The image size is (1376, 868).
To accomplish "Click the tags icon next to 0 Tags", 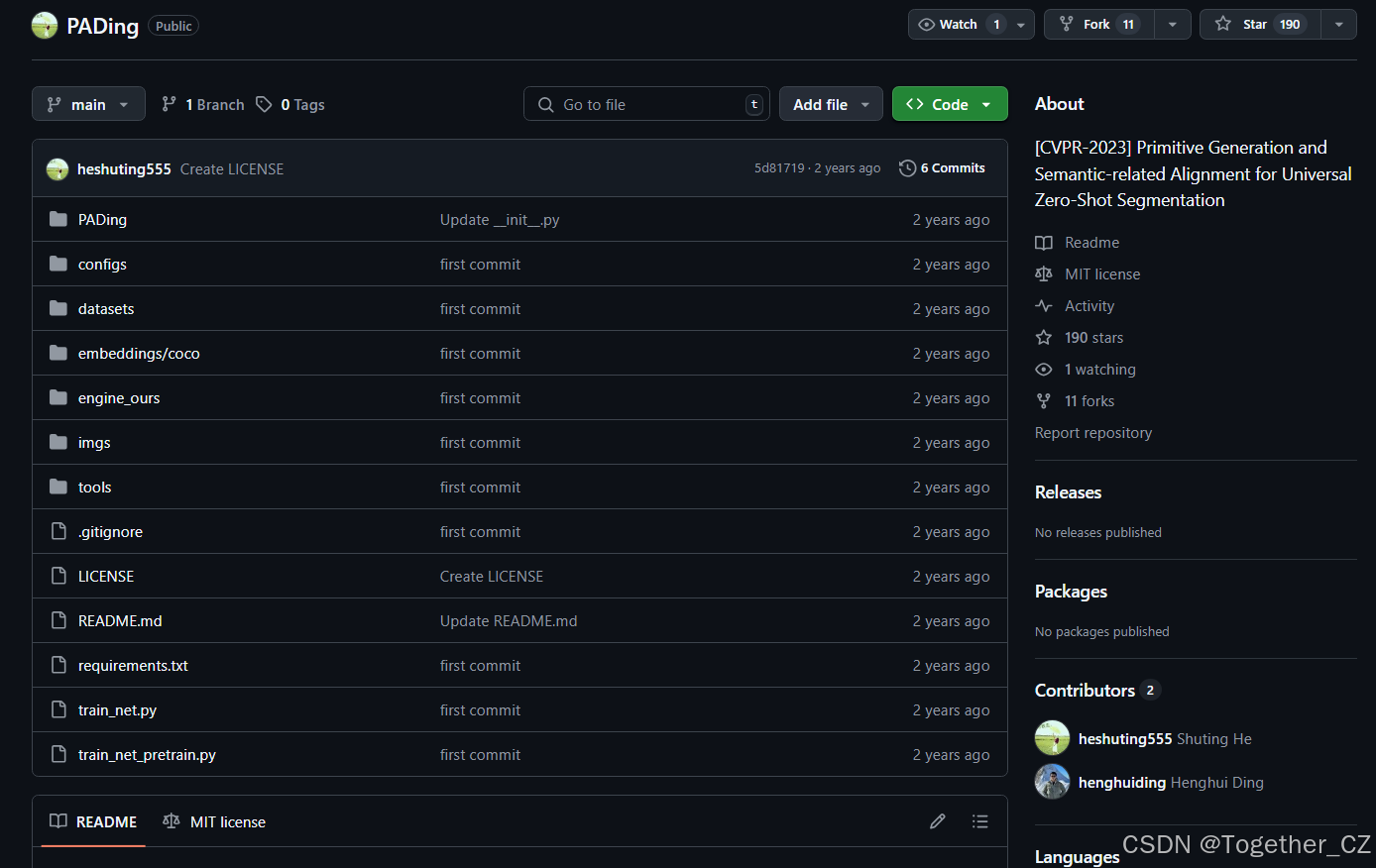I will (264, 104).
